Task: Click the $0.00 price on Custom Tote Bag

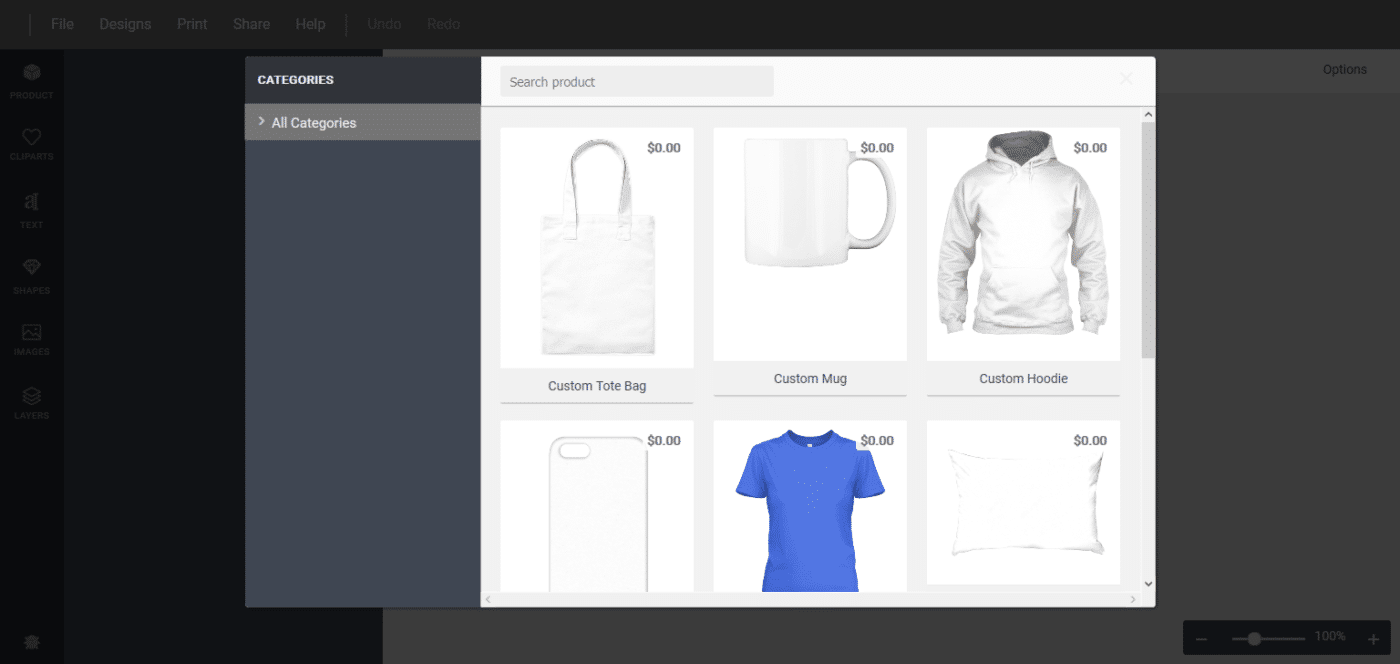Action: [x=664, y=148]
